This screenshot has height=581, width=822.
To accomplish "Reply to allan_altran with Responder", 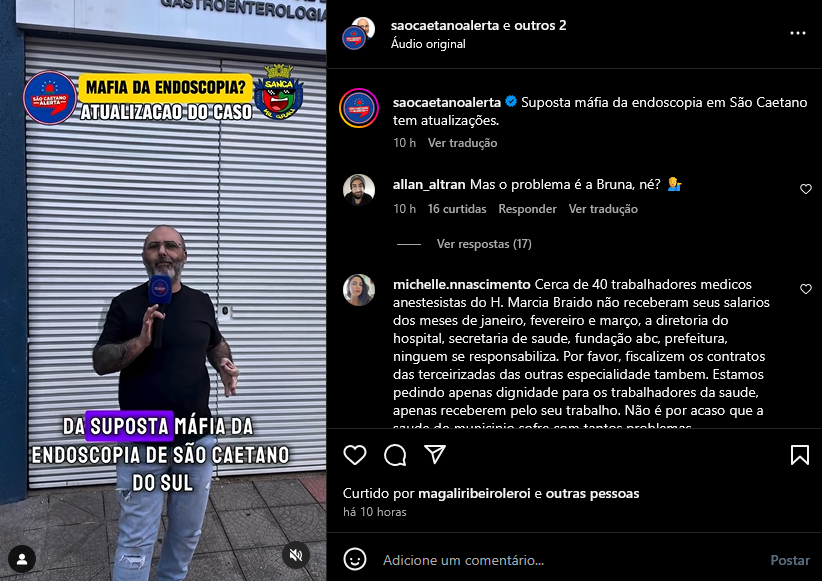I will [527, 209].
